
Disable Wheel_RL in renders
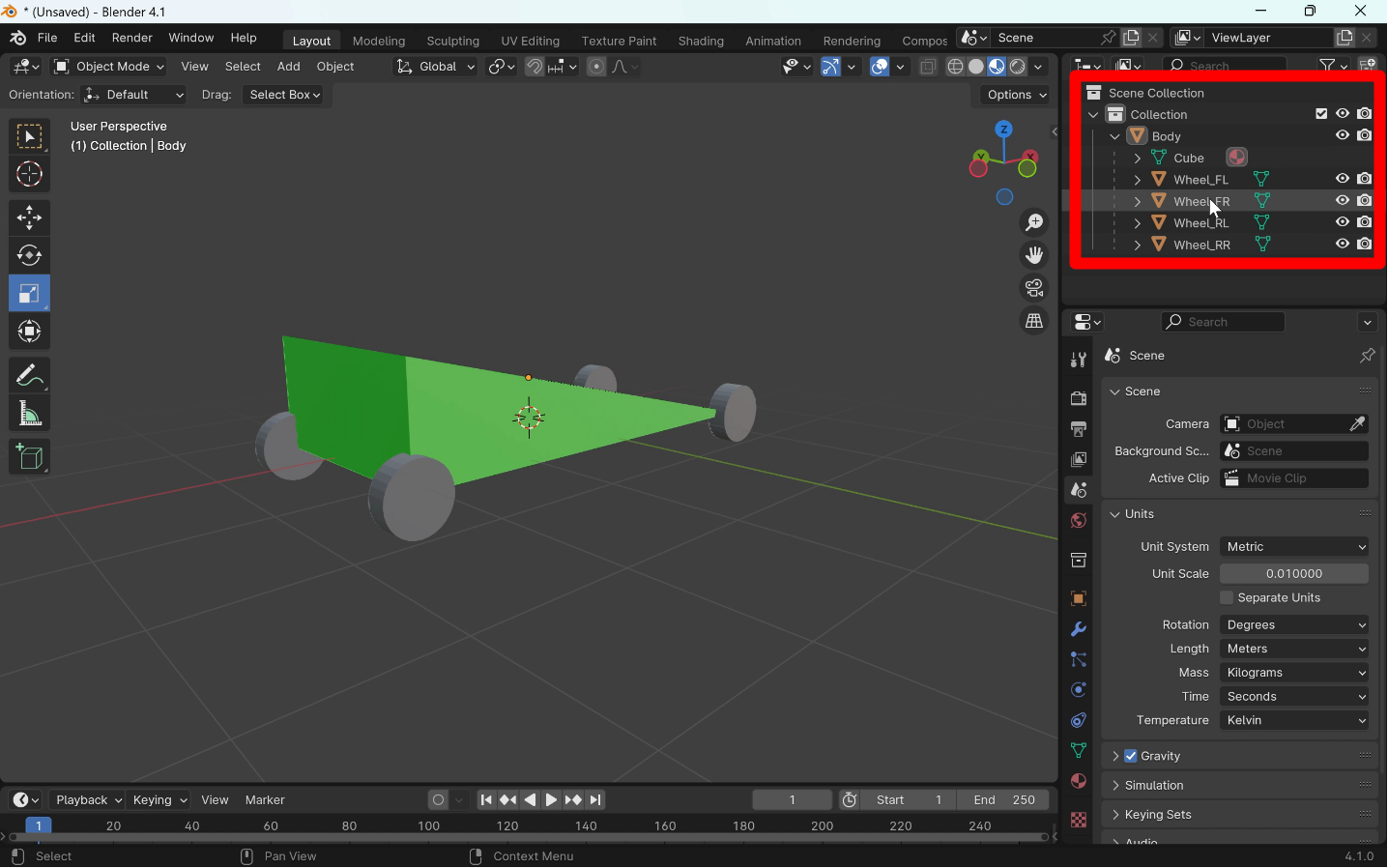click(x=1365, y=222)
